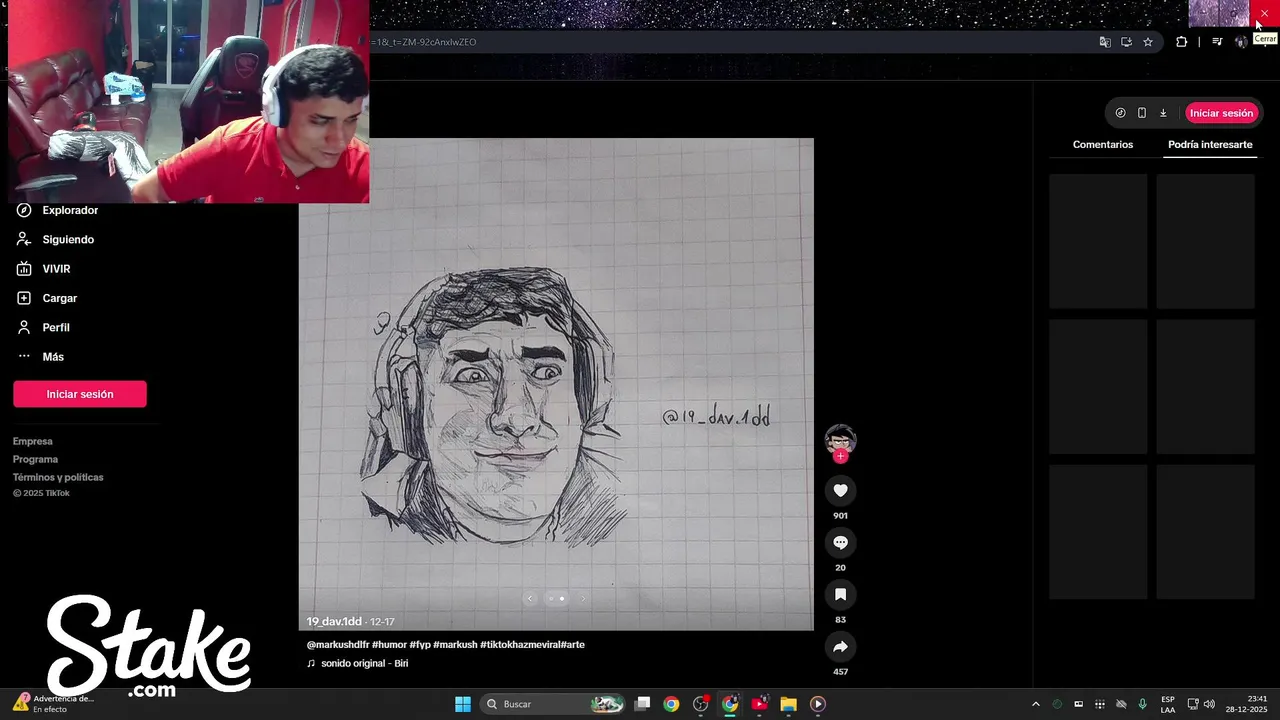Open OBS Studio from the taskbar

point(701,704)
